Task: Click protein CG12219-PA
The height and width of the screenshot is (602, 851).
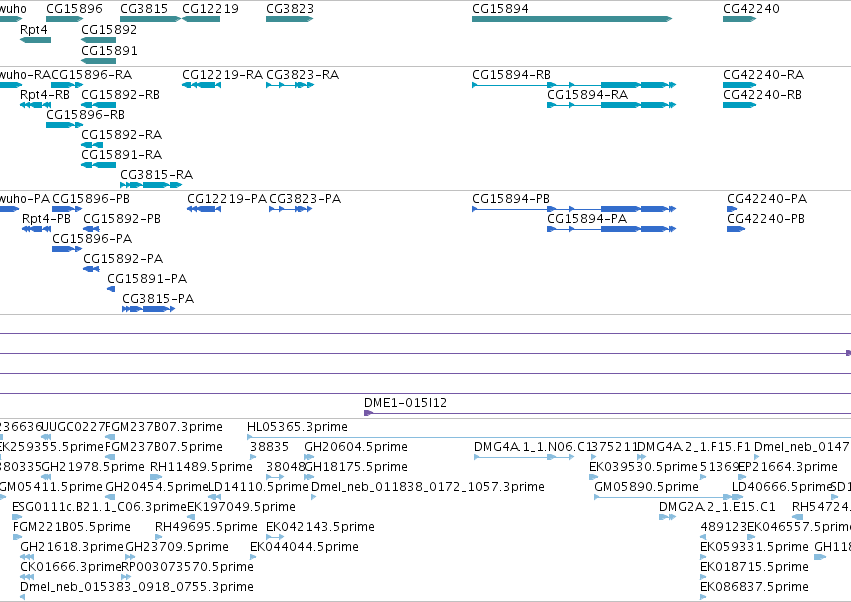Action: click(204, 209)
